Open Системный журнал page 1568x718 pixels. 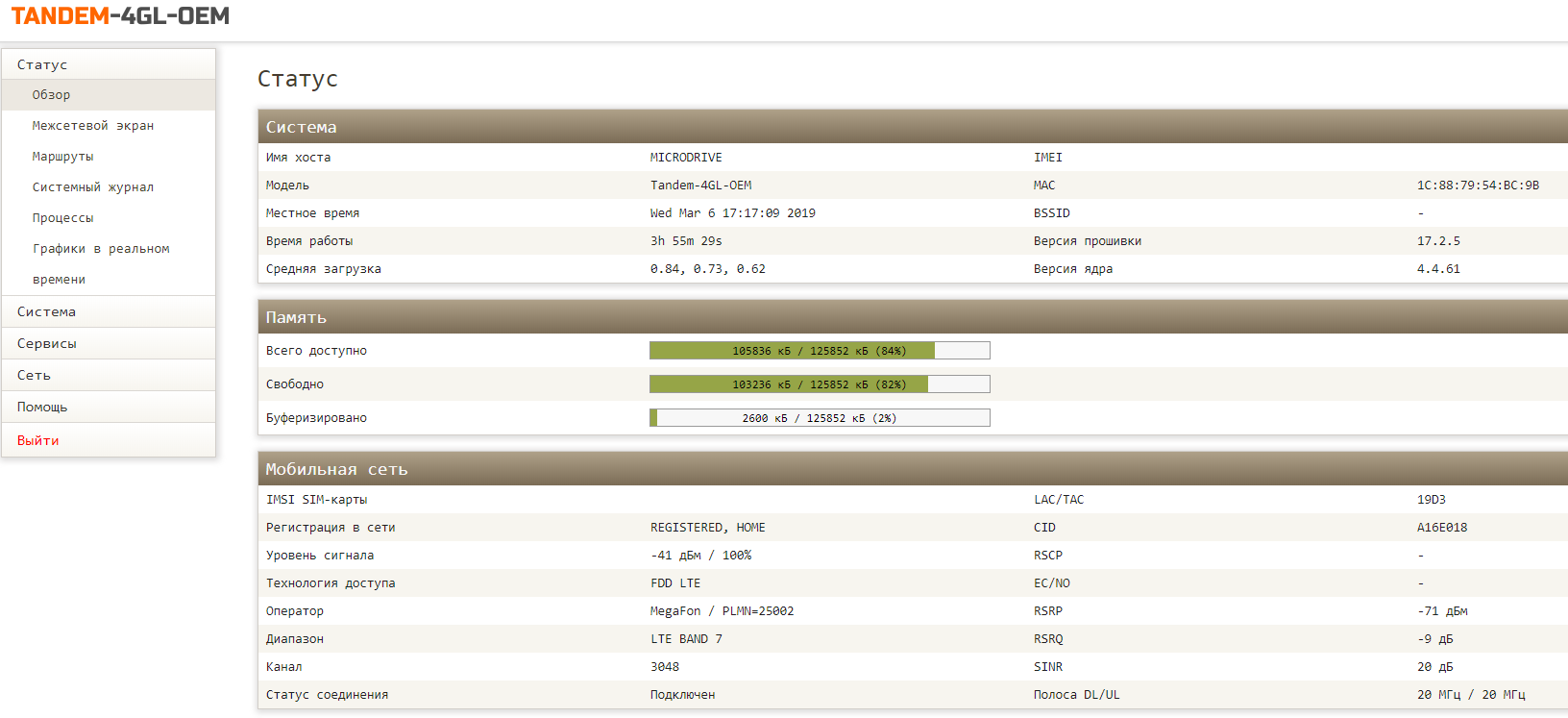click(x=93, y=187)
